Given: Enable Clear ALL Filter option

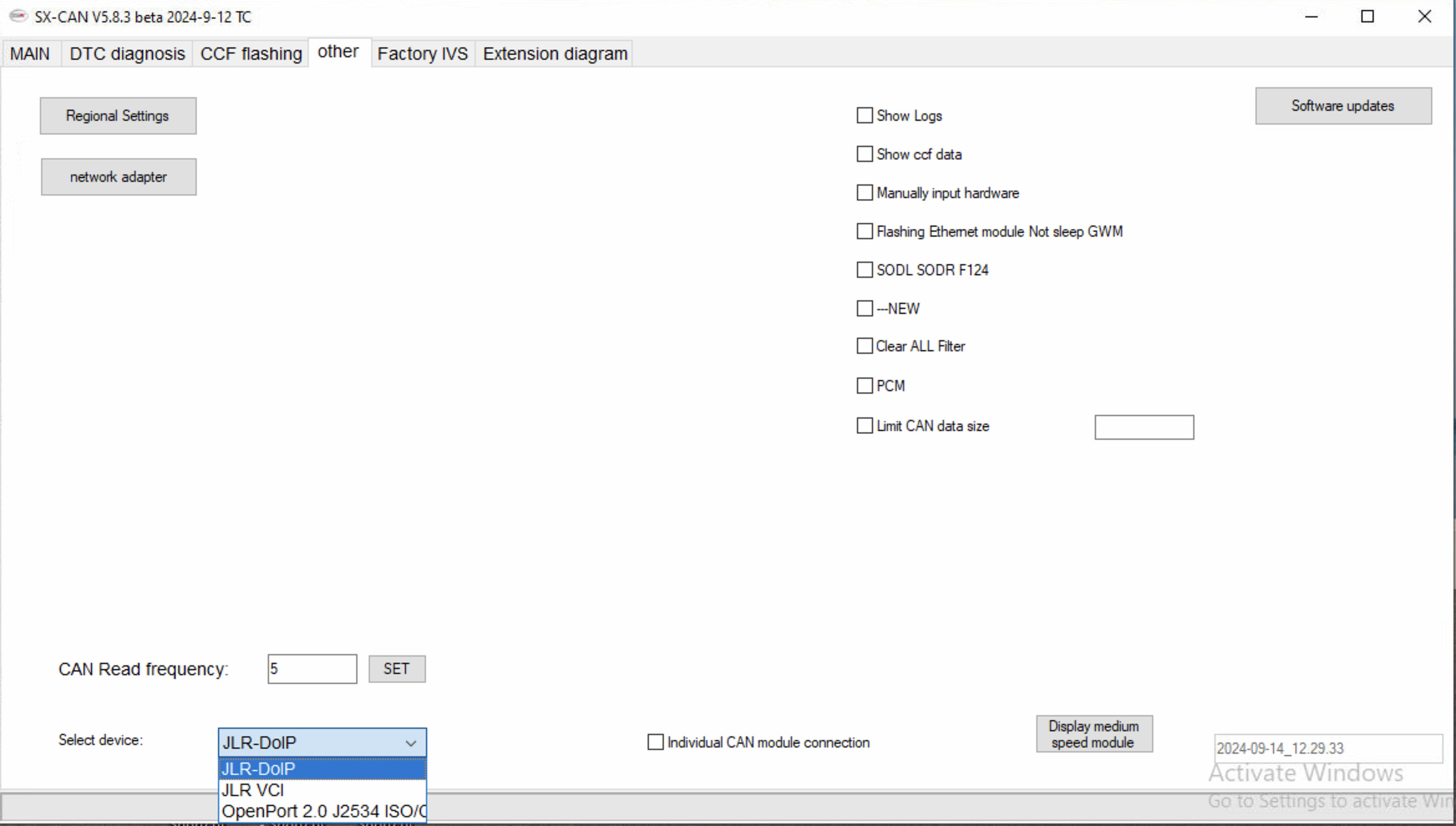Looking at the screenshot, I should tap(864, 346).
